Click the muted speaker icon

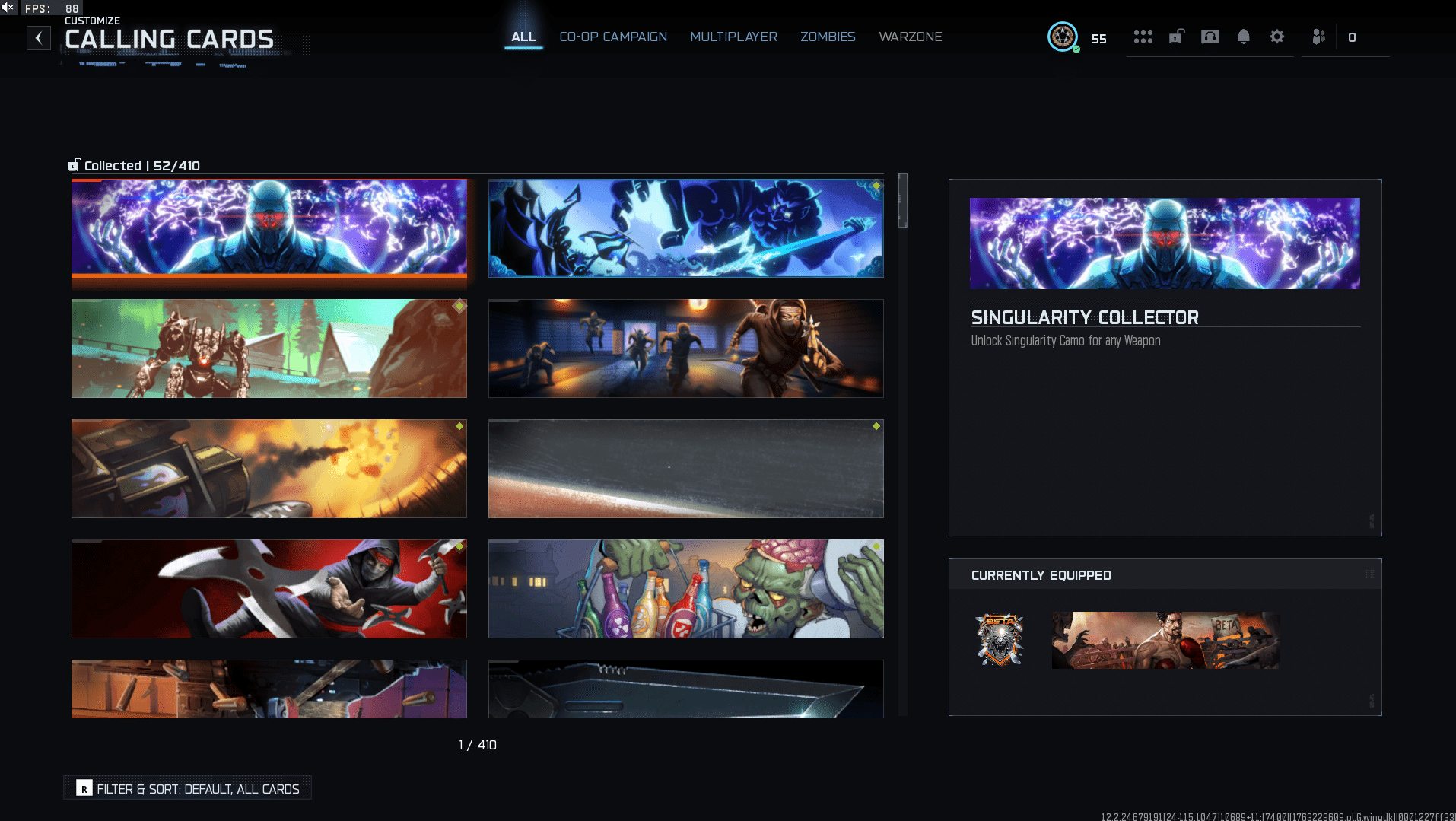pos(8,8)
